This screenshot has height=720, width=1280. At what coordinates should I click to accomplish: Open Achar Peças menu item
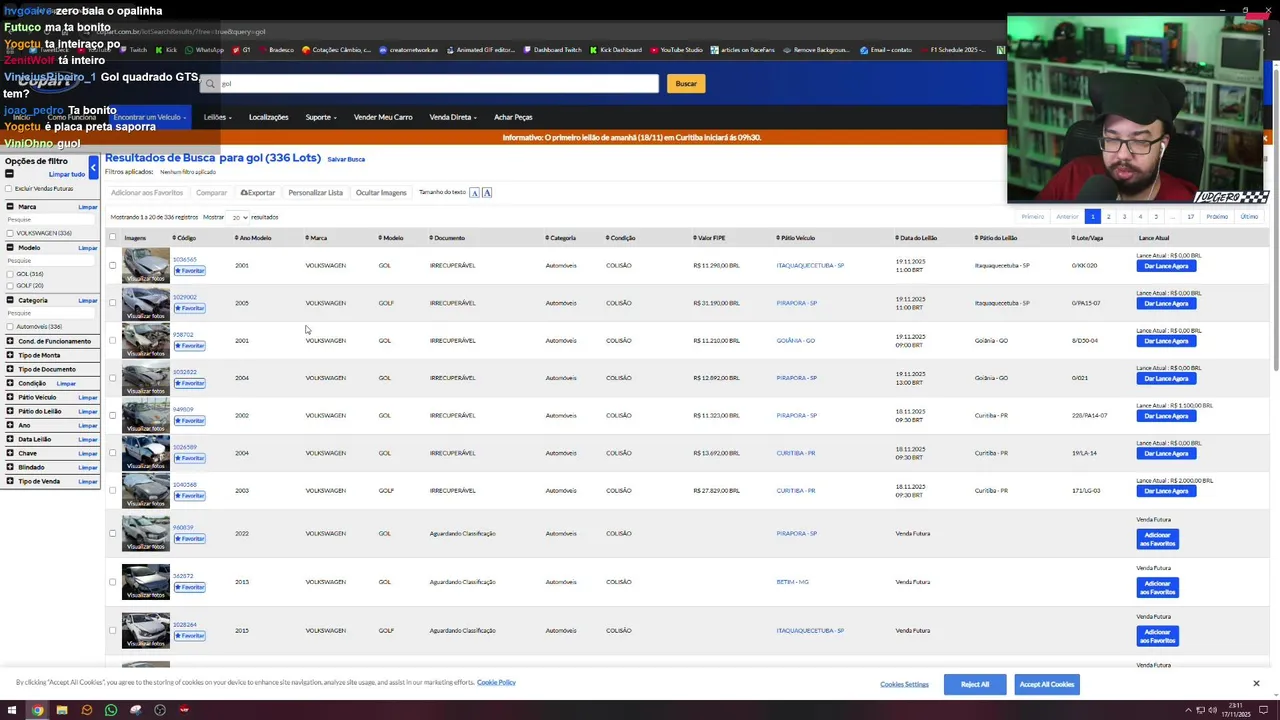pos(513,117)
